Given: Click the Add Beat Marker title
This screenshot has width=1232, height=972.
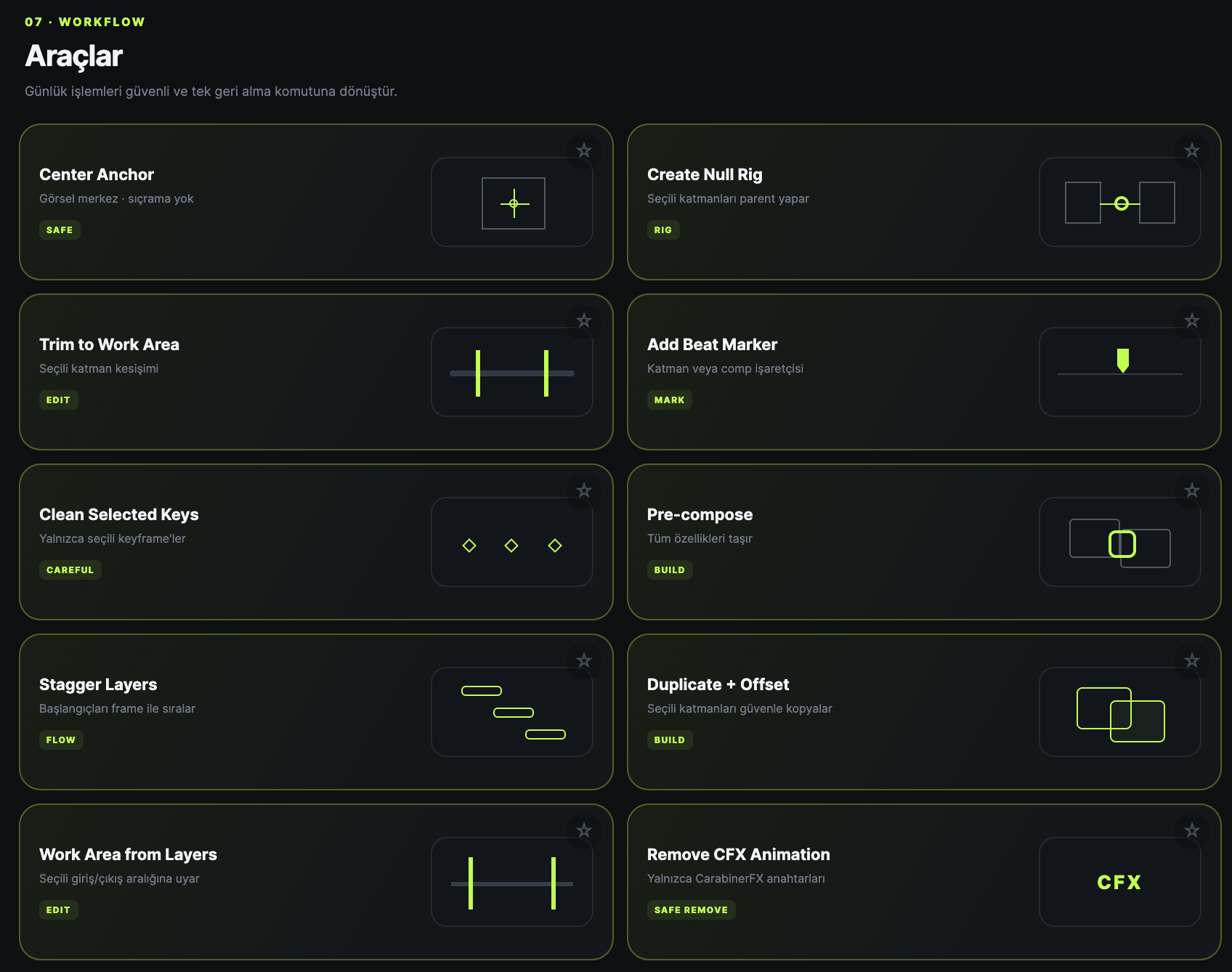Looking at the screenshot, I should pyautogui.click(x=712, y=344).
